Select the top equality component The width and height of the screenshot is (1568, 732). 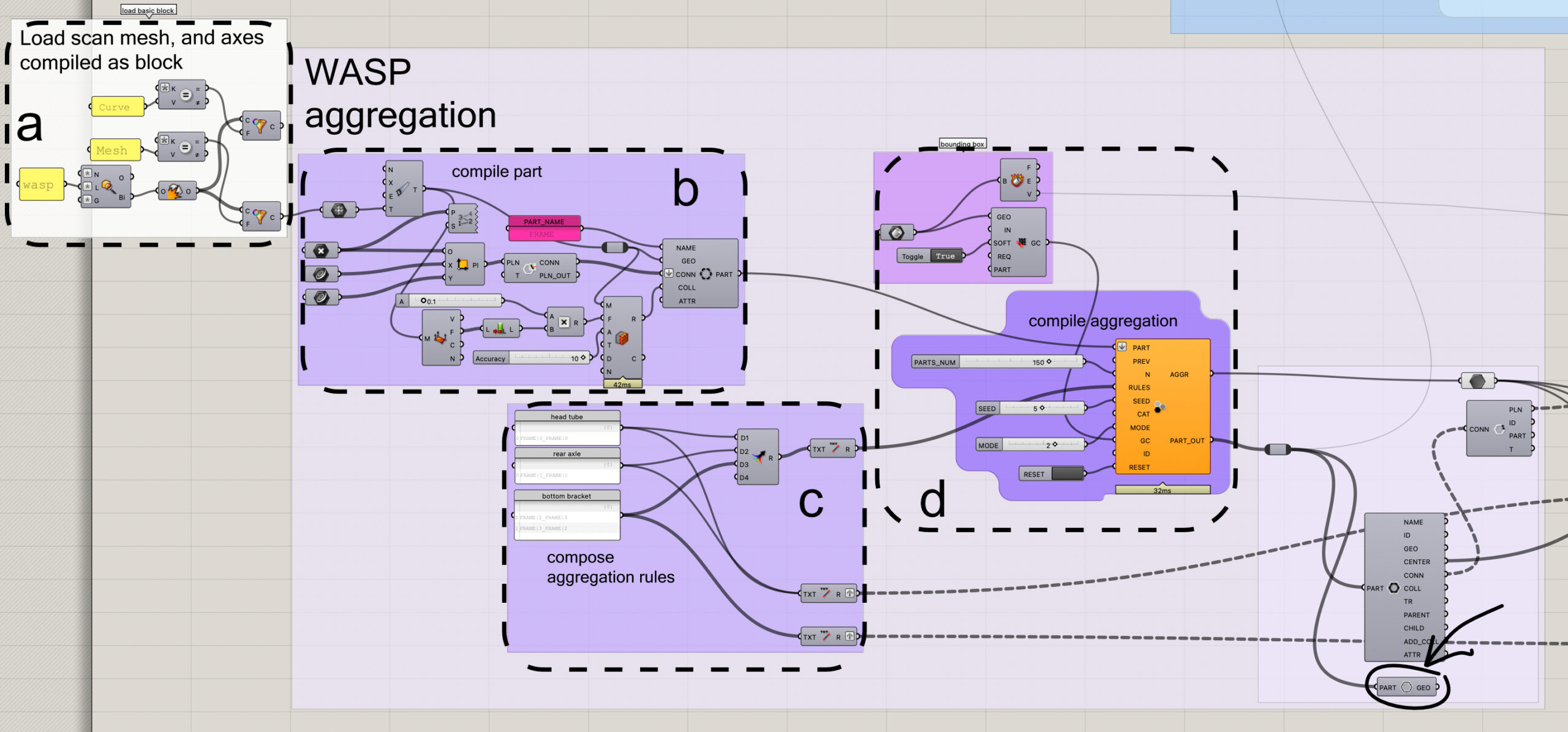coord(182,94)
